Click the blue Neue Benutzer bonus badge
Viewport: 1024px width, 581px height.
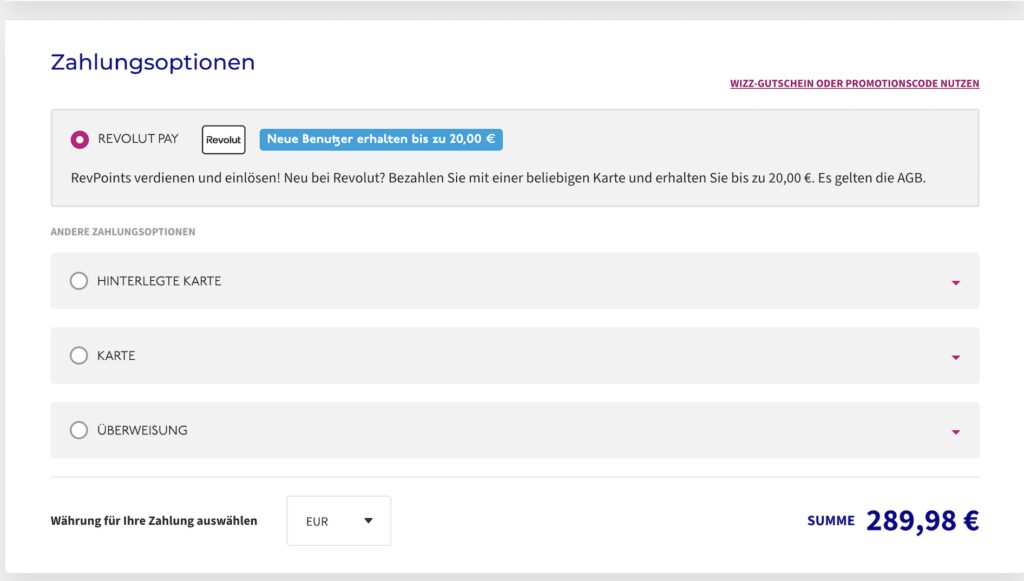pos(381,140)
